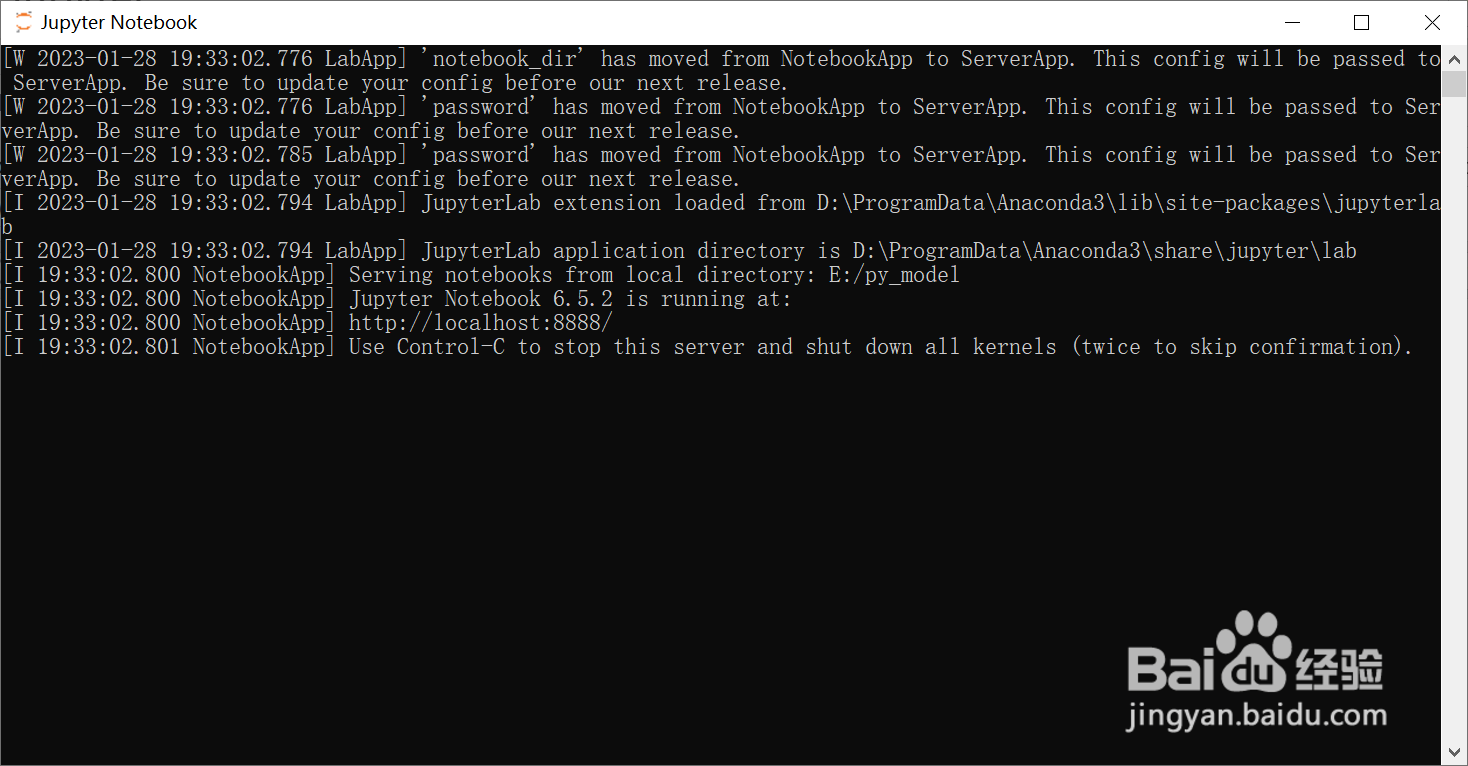Click the vertical scrollbar thumb
Viewport: 1468px width, 766px height.
(x=1454, y=84)
